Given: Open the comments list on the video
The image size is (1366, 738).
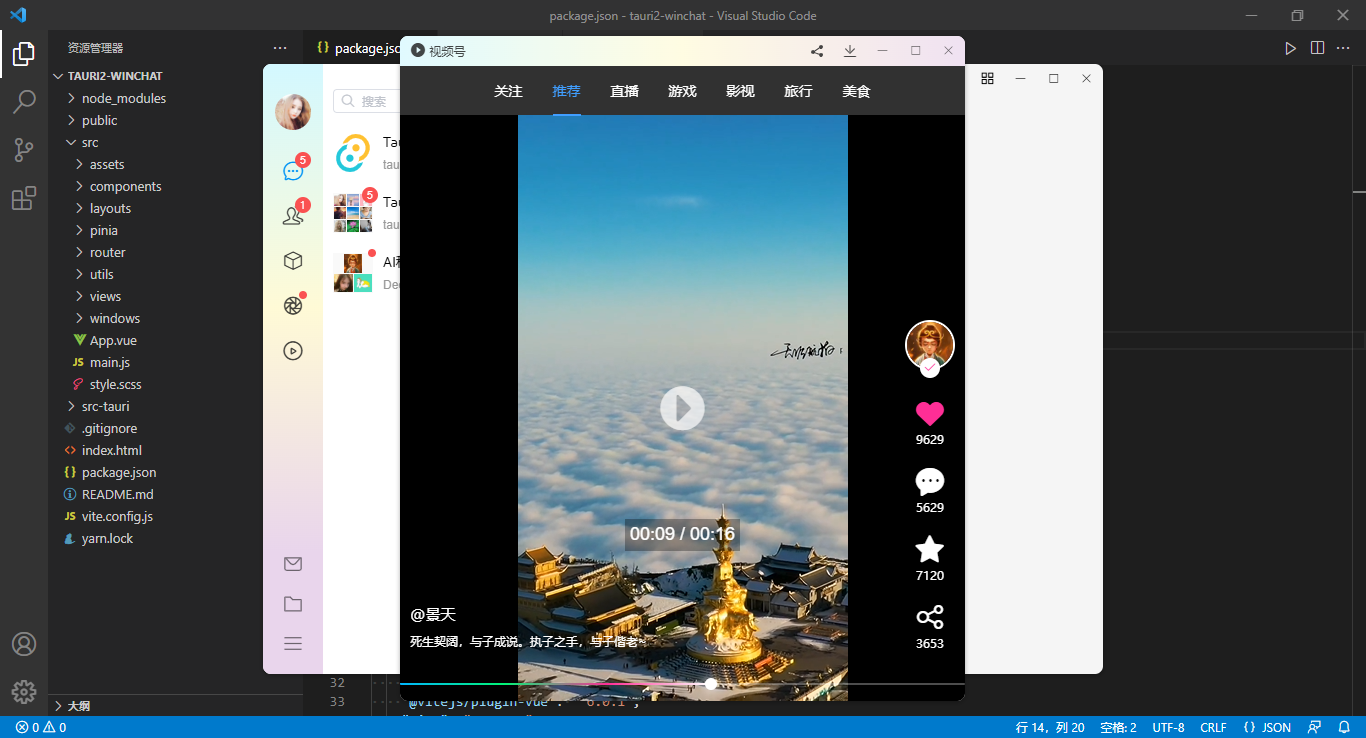Looking at the screenshot, I should coord(929,483).
